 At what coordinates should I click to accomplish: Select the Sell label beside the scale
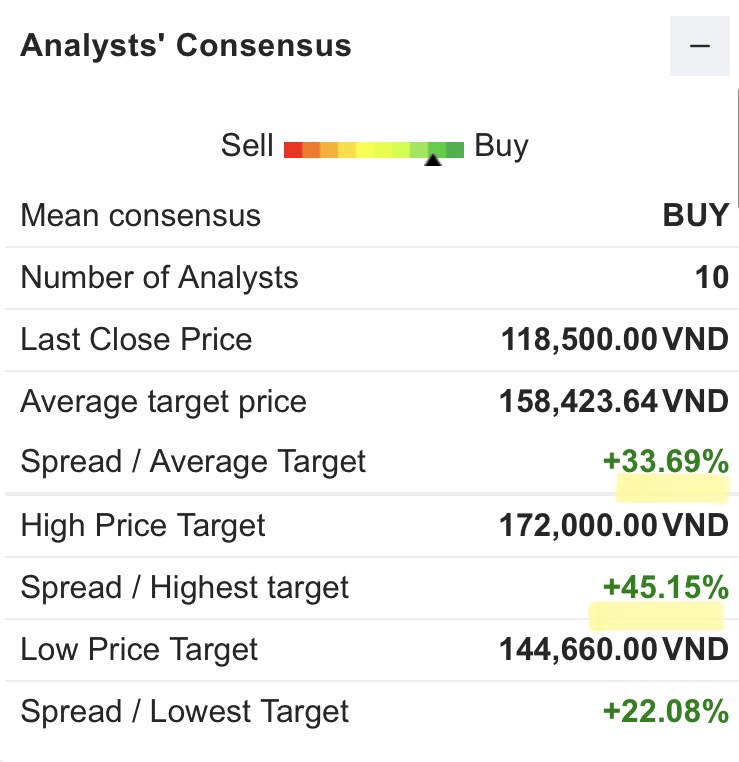247,146
